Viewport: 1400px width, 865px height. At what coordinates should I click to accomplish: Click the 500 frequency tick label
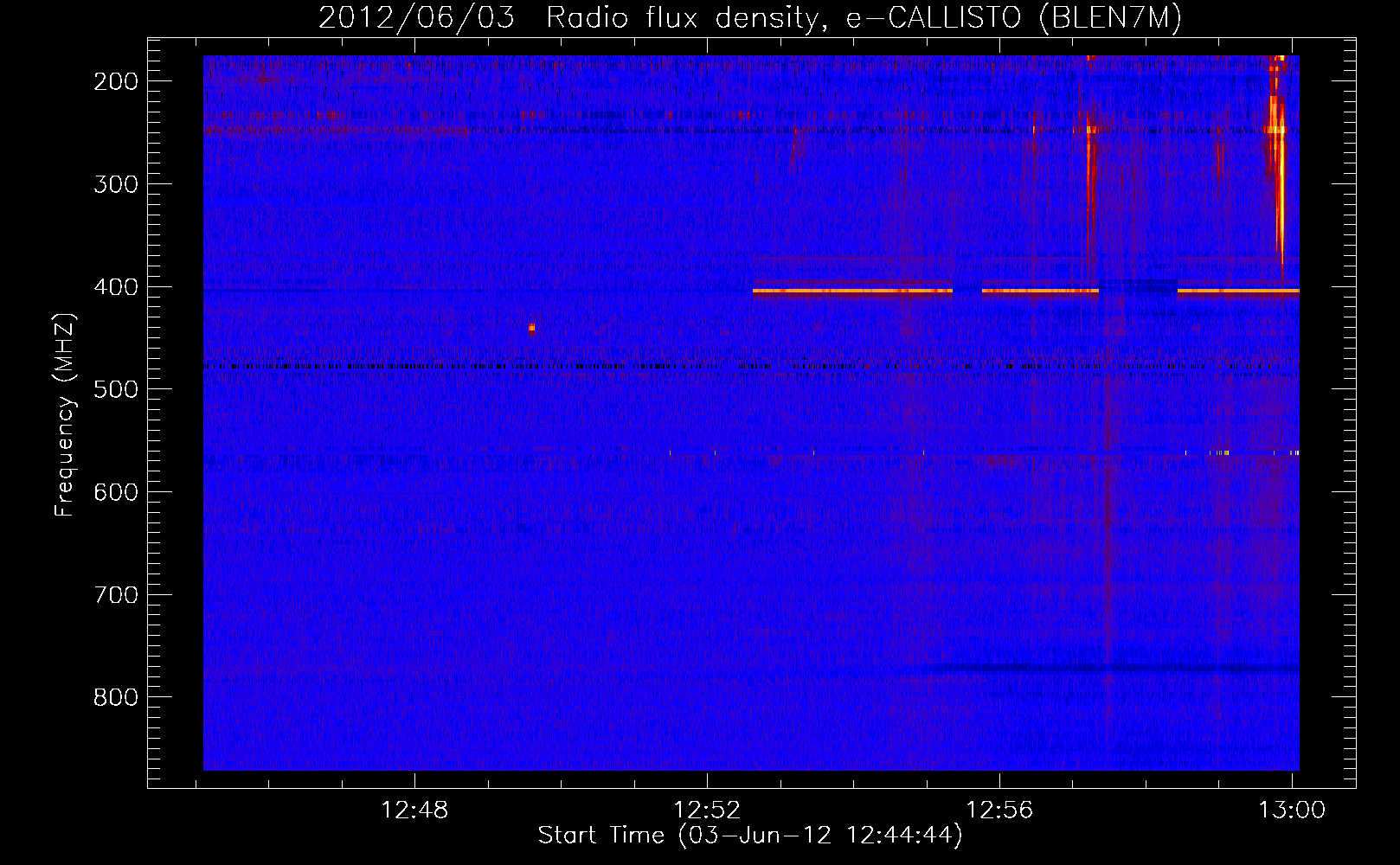[116, 389]
